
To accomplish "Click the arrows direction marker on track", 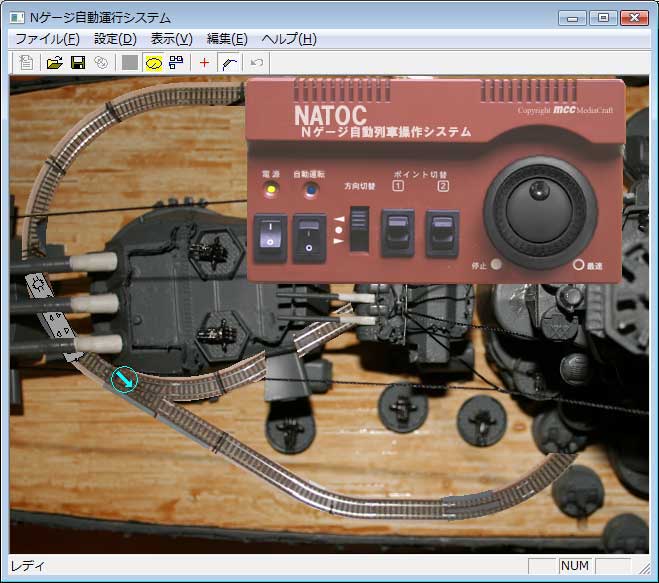I will click(58, 324).
